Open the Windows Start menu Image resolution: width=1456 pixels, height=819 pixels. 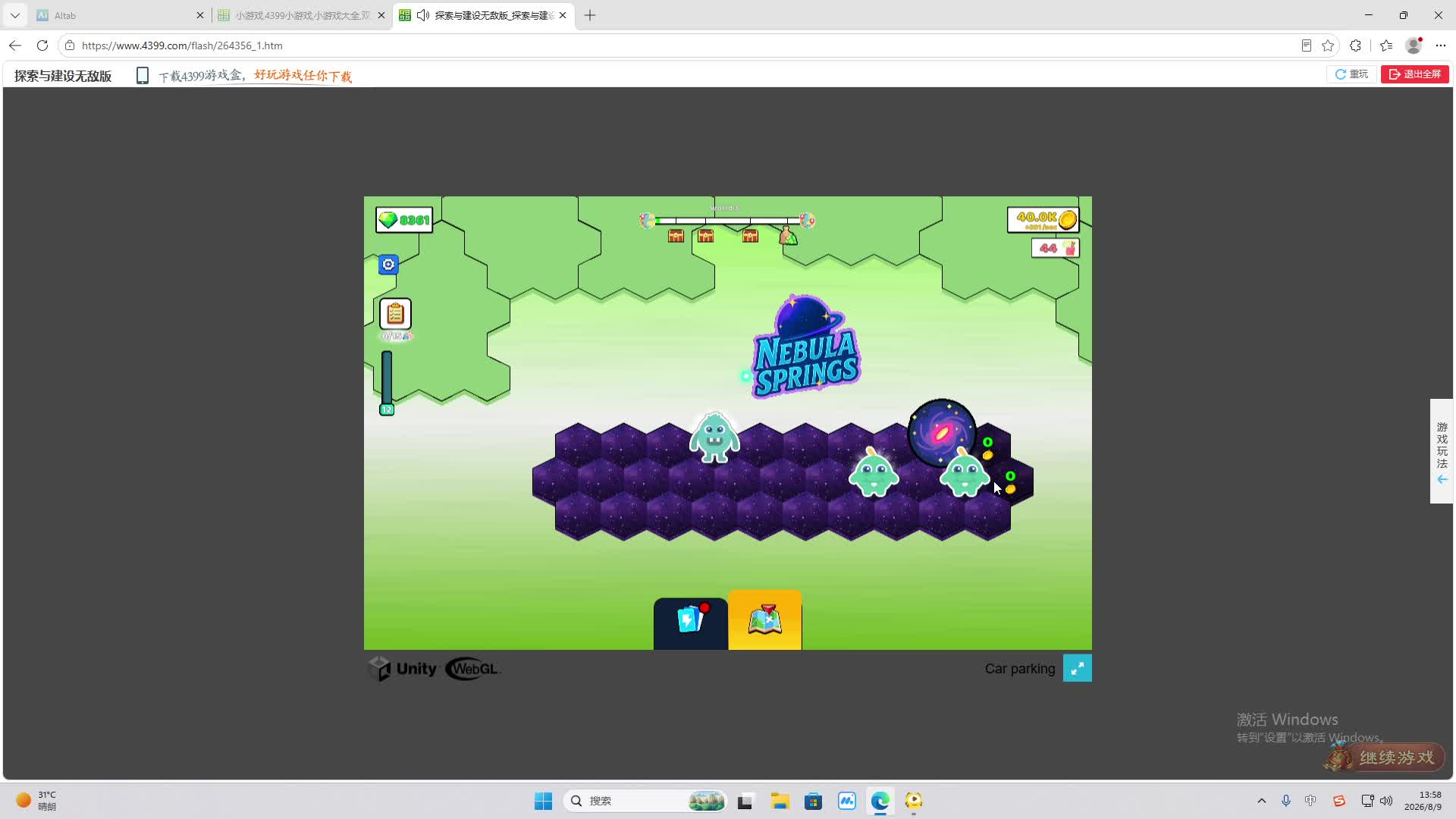click(544, 801)
